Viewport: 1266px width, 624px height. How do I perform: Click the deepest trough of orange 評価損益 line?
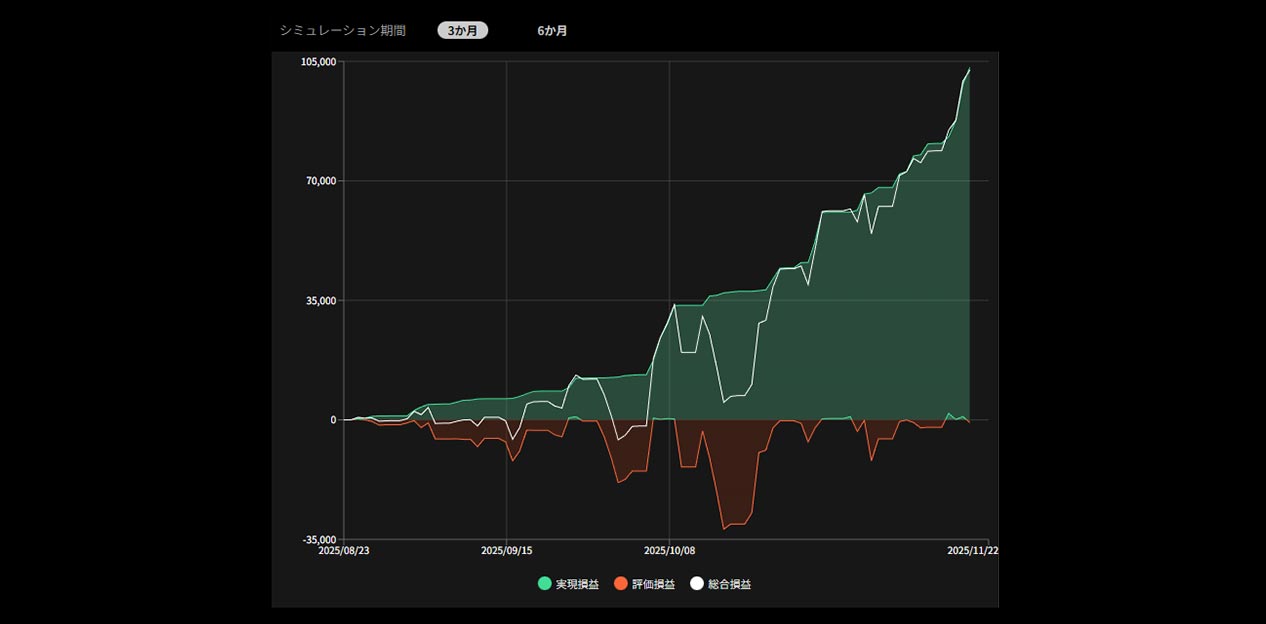coord(724,529)
